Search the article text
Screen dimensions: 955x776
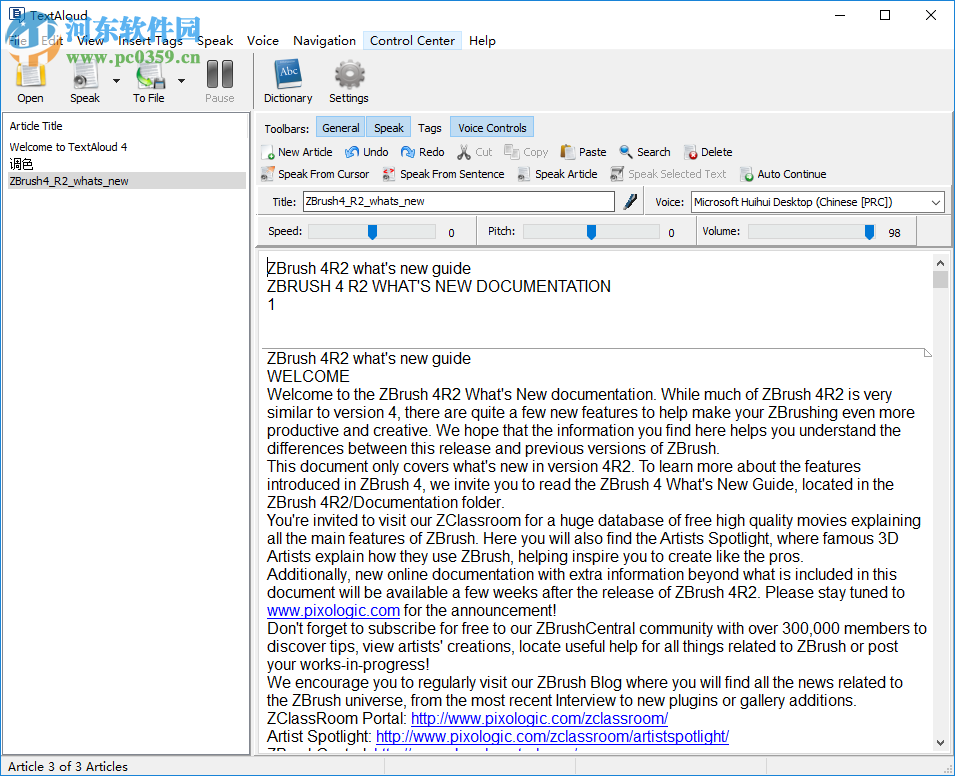644,151
